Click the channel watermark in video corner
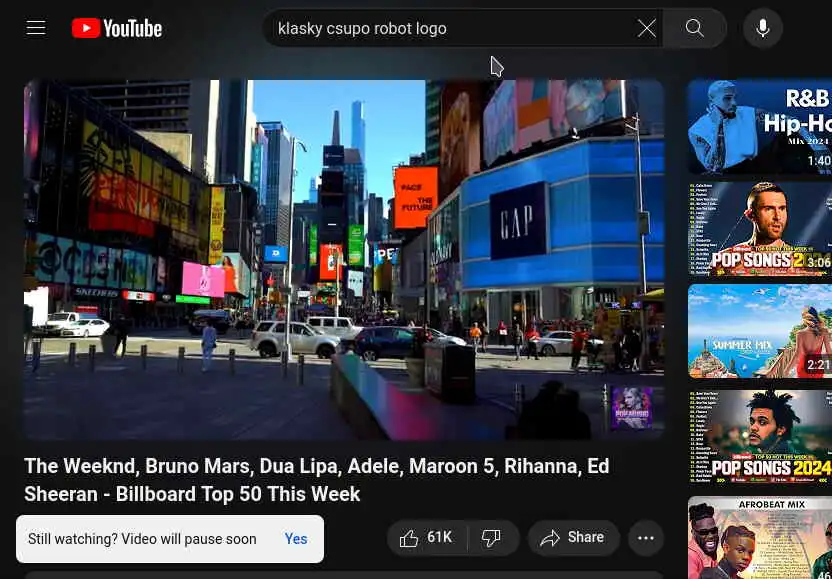This screenshot has width=832, height=579. (631, 408)
